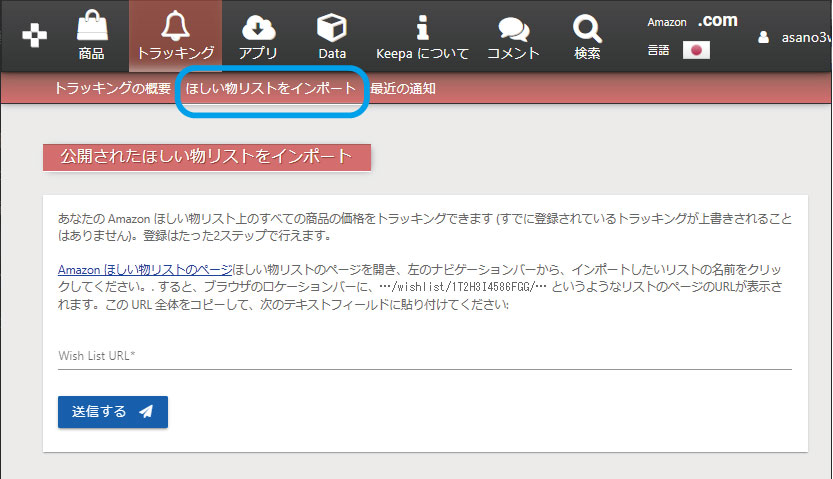Open the Amazon .com domain selector
Viewport: 833px width, 479px height.
[692, 21]
